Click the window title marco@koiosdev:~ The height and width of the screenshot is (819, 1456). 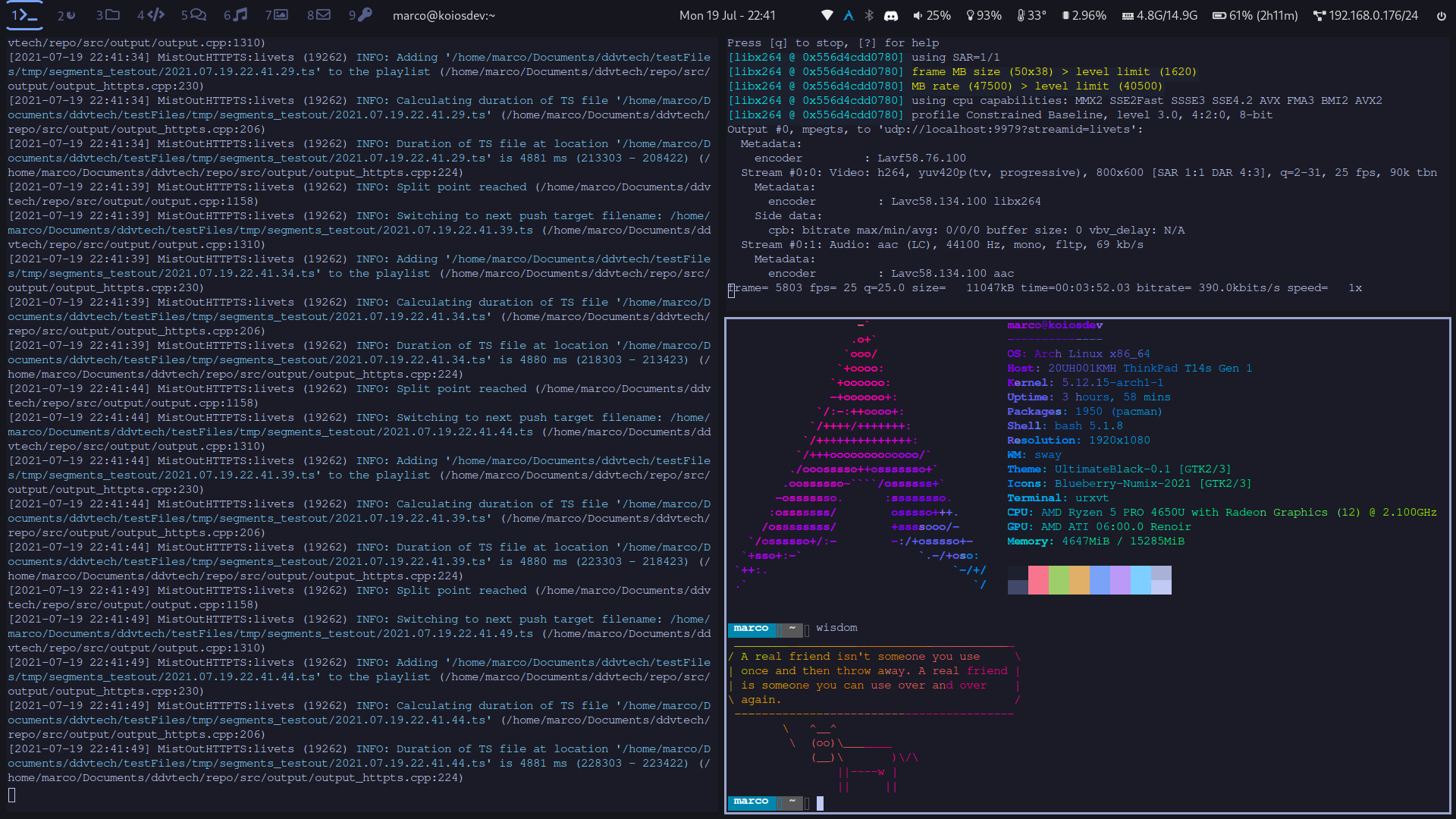444,15
